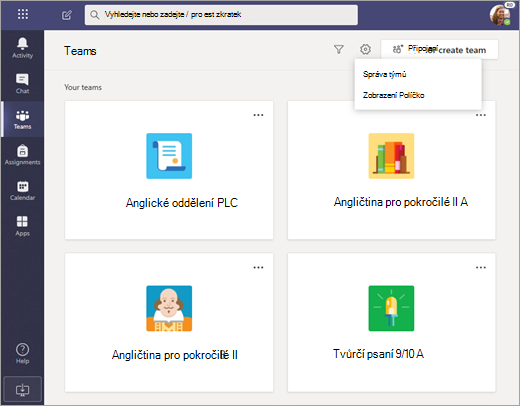Open Tvůrčí psaní 9/10 A team name
Image resolution: width=520 pixels, height=406 pixels.
[x=378, y=354]
